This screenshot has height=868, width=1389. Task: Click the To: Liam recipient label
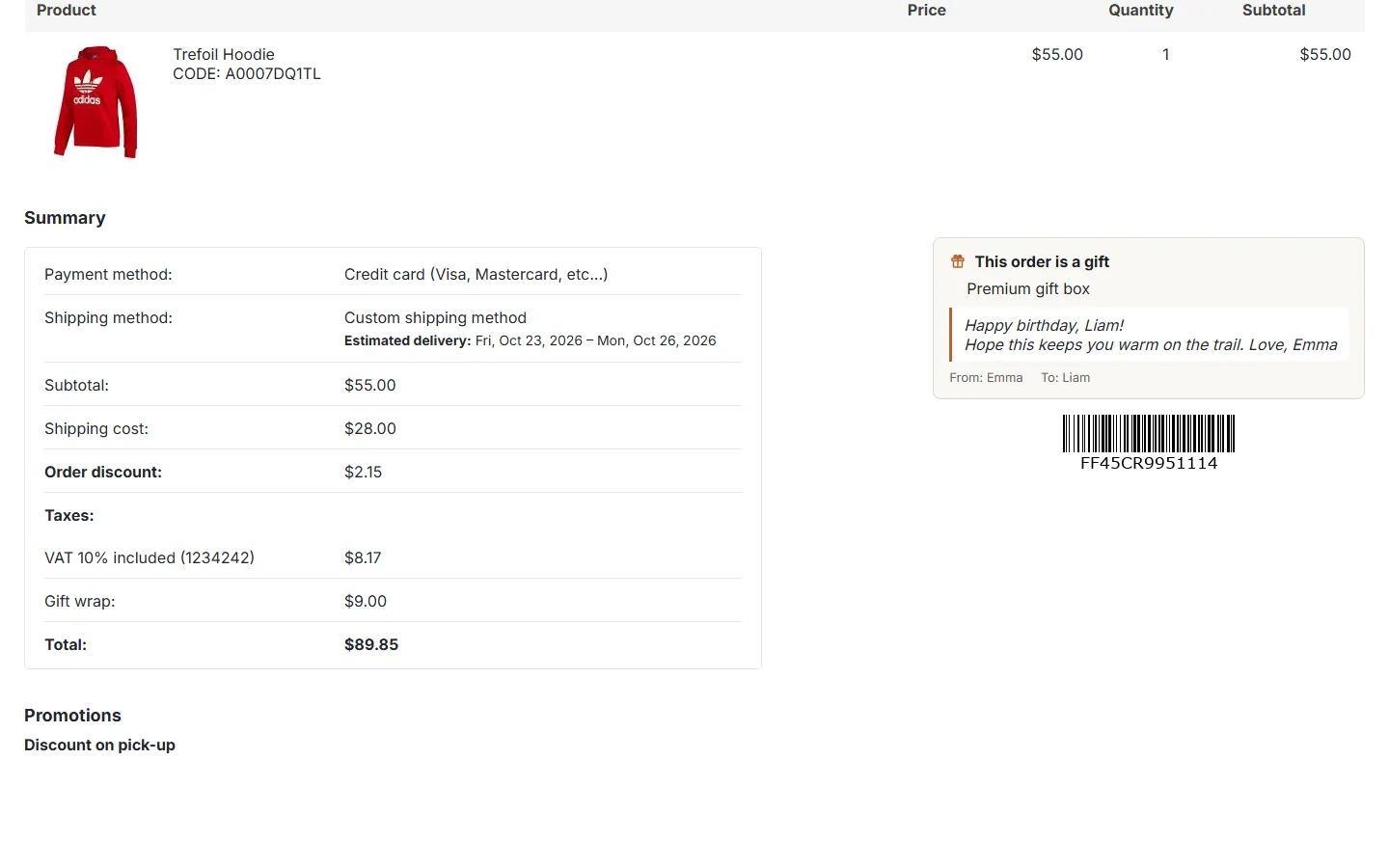(x=1065, y=378)
